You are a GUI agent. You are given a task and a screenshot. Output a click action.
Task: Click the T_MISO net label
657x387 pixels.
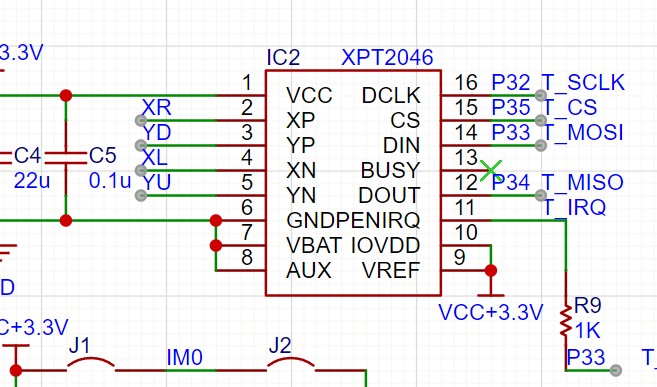coord(583,182)
